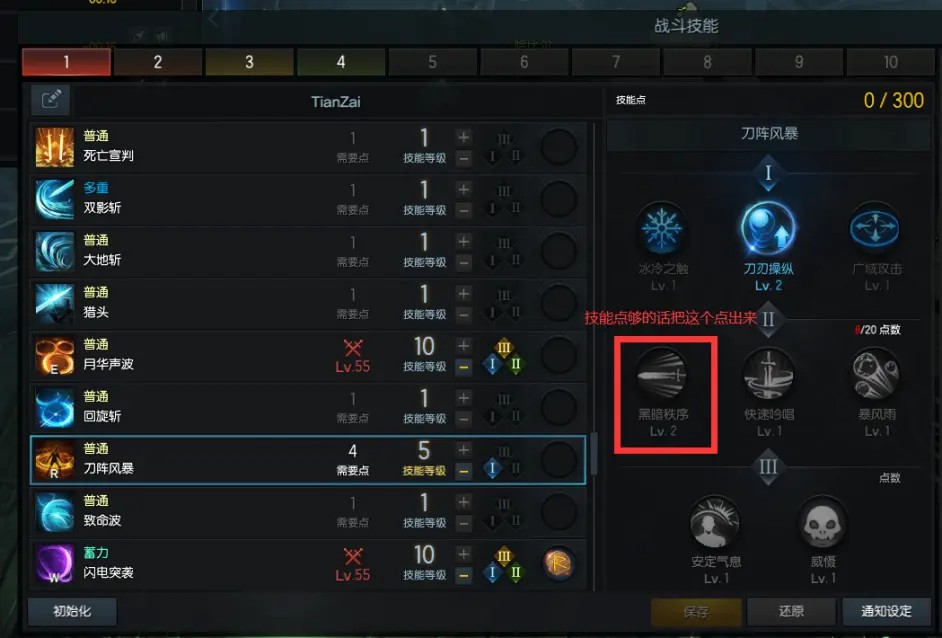Viewport: 942px width, 638px height.
Task: Click the 初始化 reset button
Action: tap(72, 612)
